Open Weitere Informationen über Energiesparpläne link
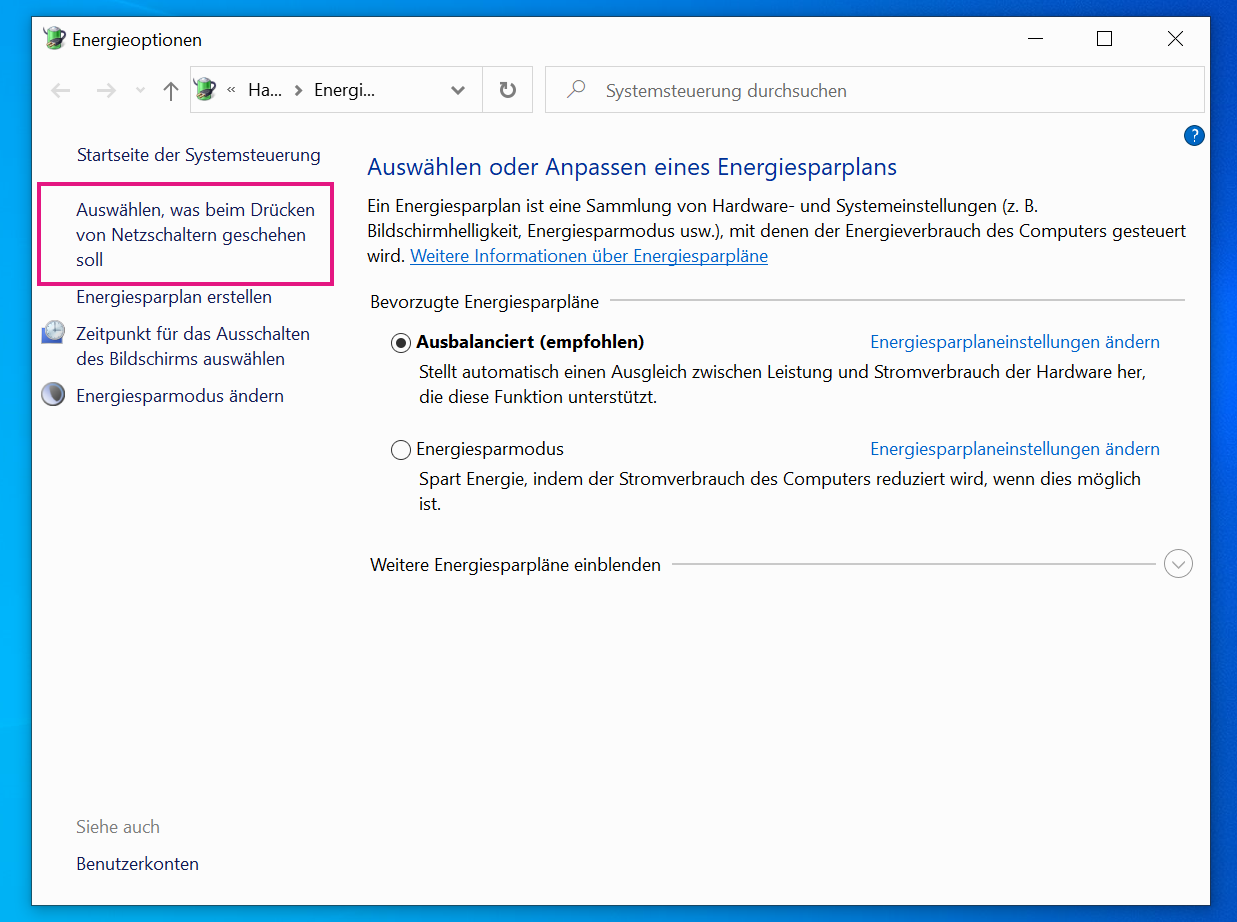Screen dimensions: 1237x922 coord(588,256)
